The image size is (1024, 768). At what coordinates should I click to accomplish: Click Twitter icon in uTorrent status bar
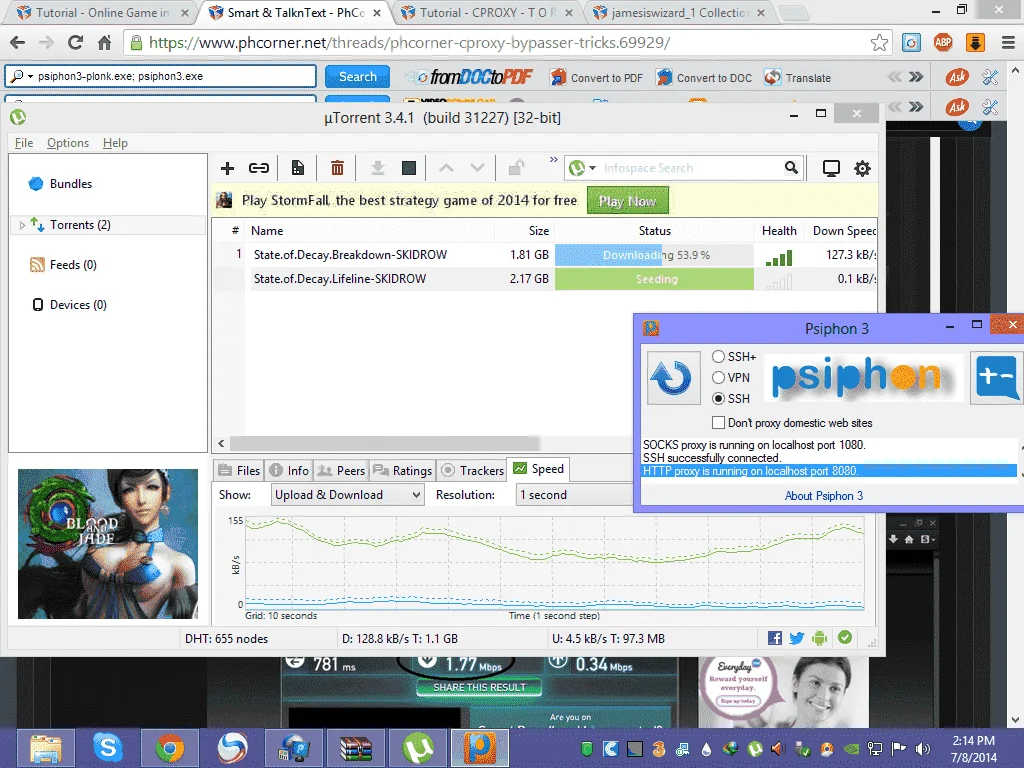pyautogui.click(x=797, y=638)
